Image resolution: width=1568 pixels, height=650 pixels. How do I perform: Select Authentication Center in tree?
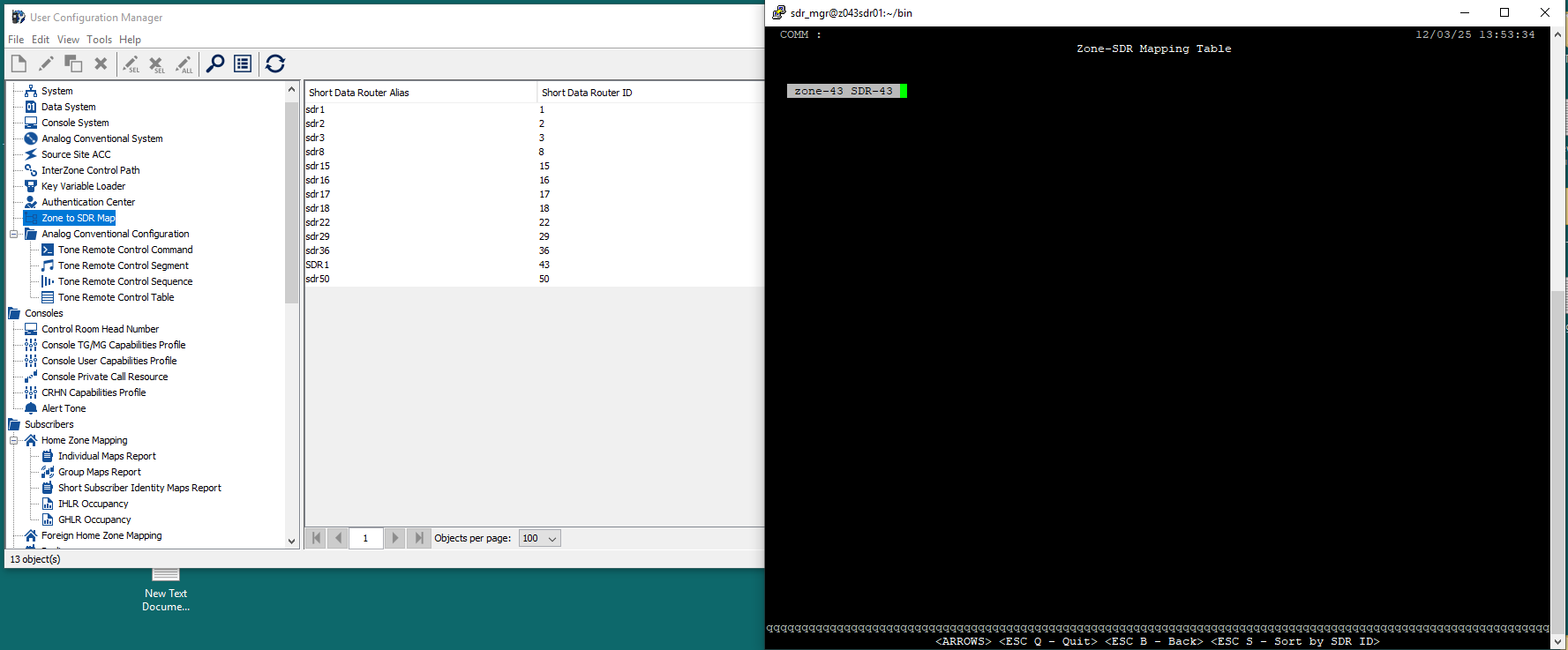87,202
